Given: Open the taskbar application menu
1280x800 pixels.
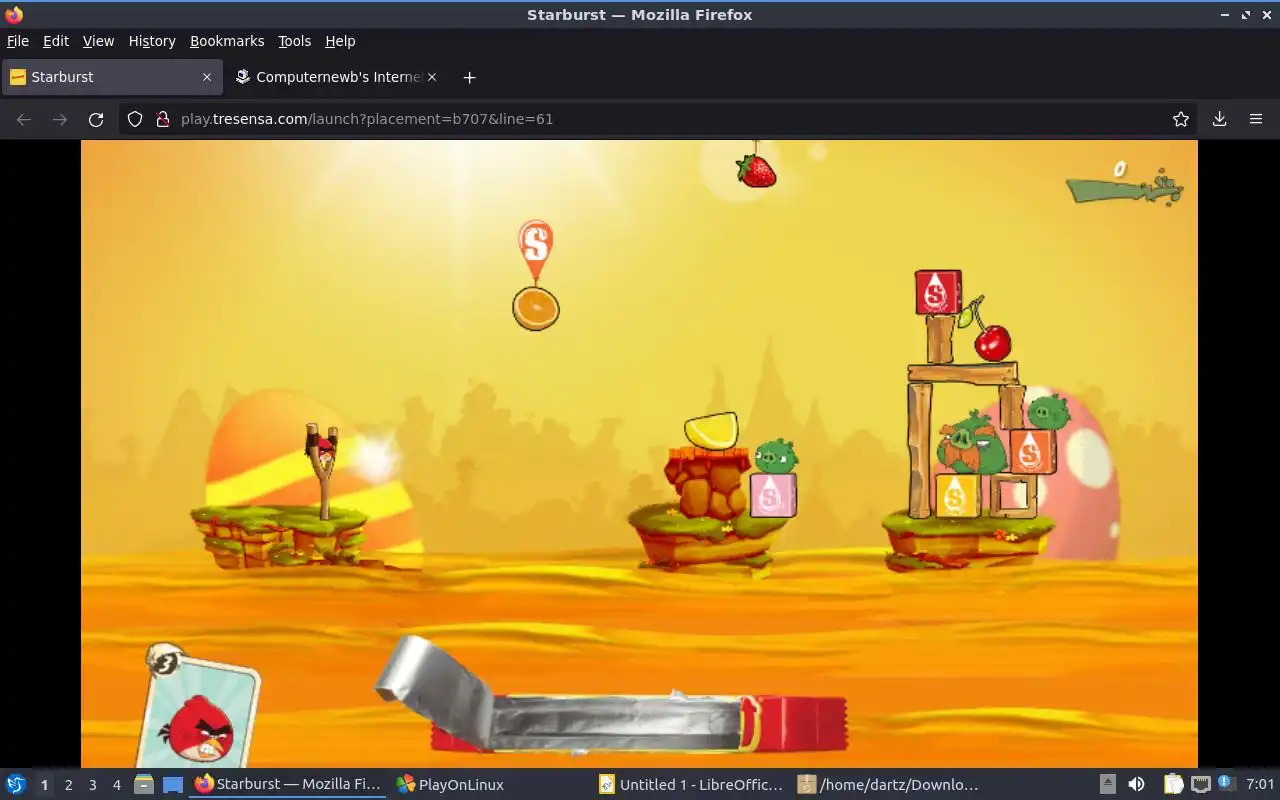Looking at the screenshot, I should coord(16,784).
